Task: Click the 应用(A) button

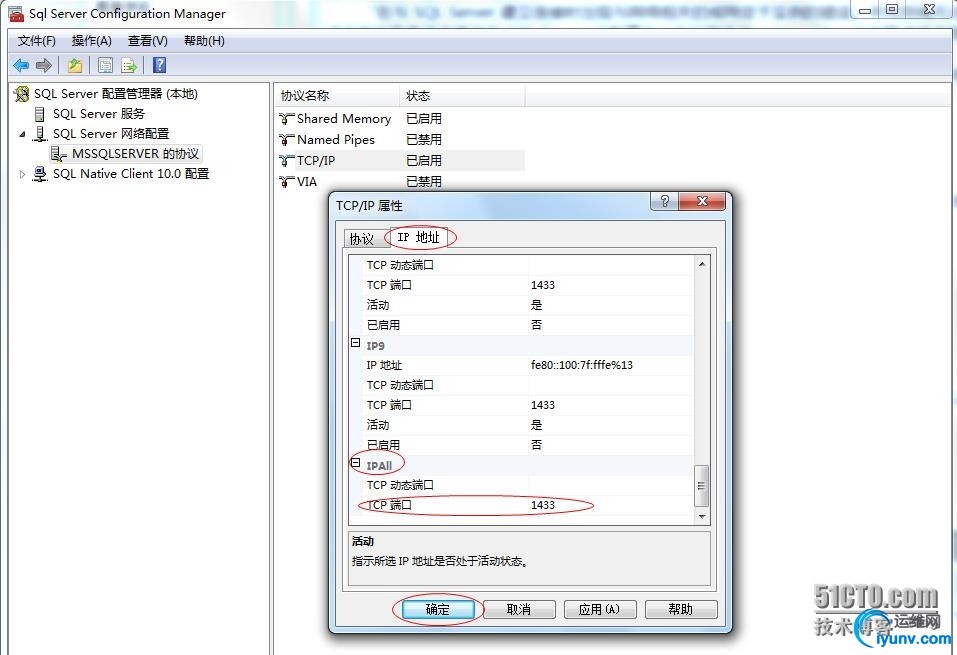Action: click(600, 609)
